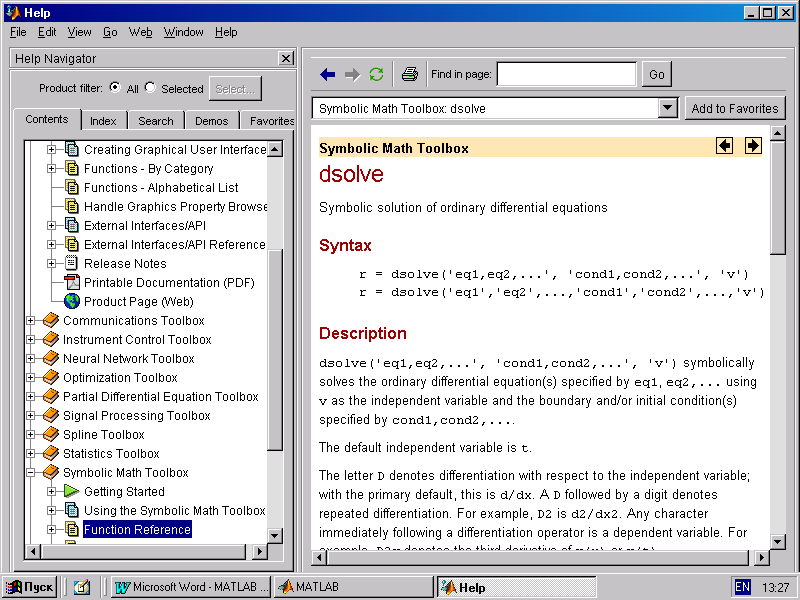Click the Statistics Toolbox book icon

click(x=51, y=453)
